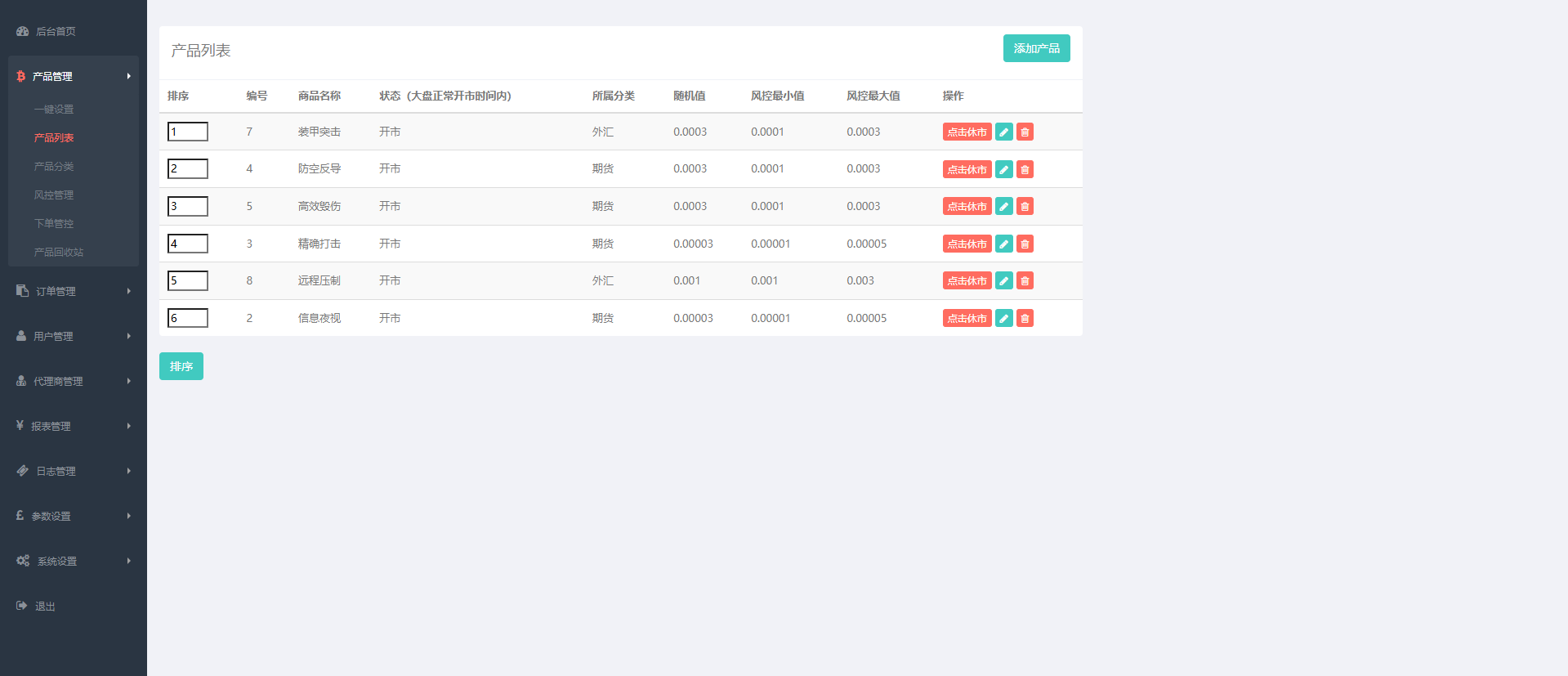This screenshot has height=676, width=1568.
Task: Delete product 精确打击 with the trash icon
Action: point(1025,244)
